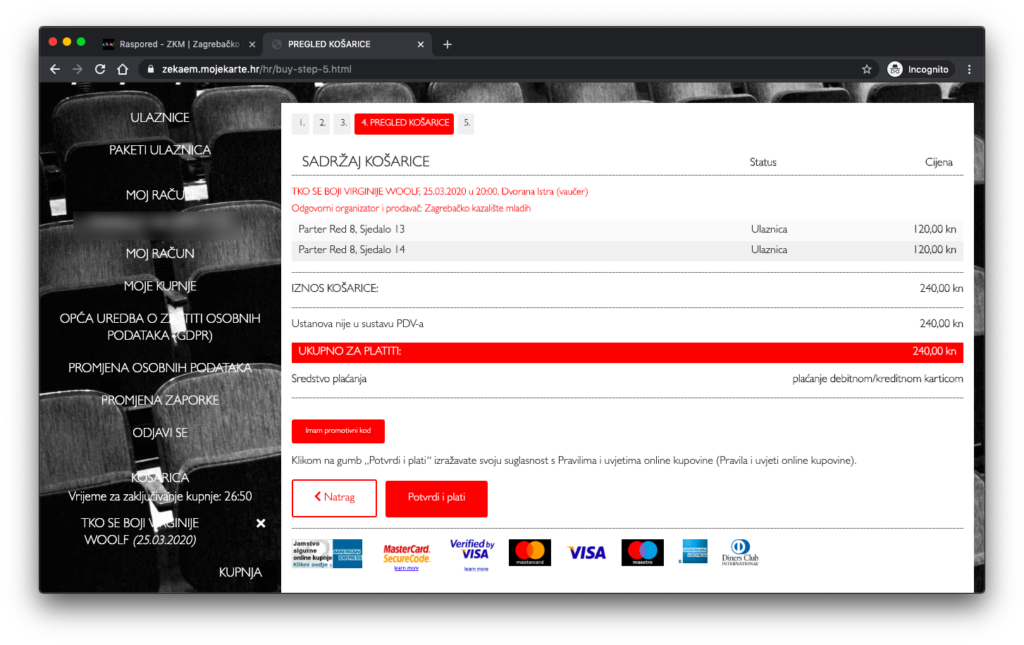The height and width of the screenshot is (645, 1024).
Task: Click the Diners Club International logo
Action: 741,552
